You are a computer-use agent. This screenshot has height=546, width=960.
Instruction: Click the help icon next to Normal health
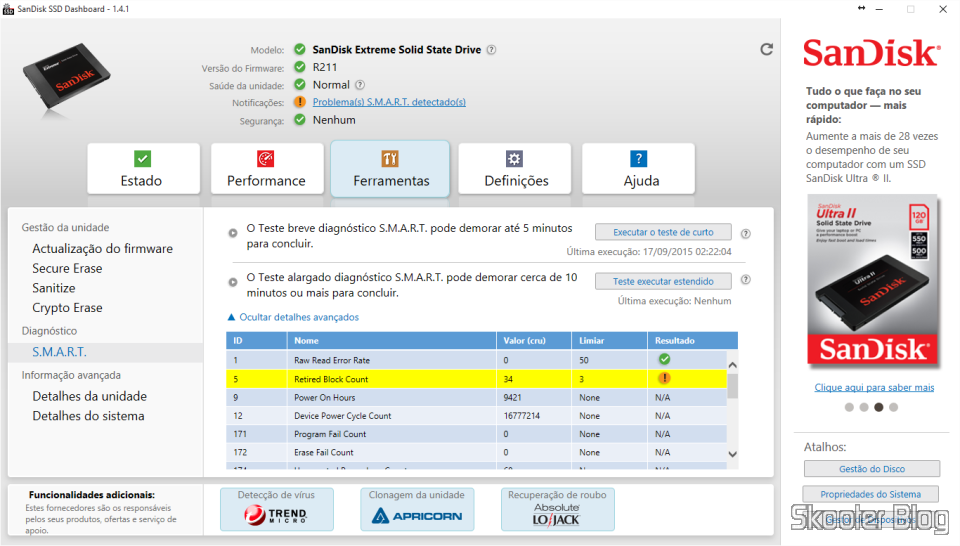pos(360,85)
